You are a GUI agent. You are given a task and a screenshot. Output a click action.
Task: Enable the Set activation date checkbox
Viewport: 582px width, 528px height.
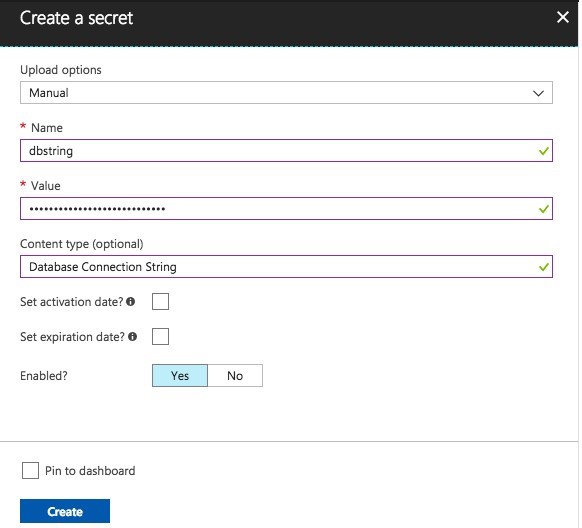point(160,301)
